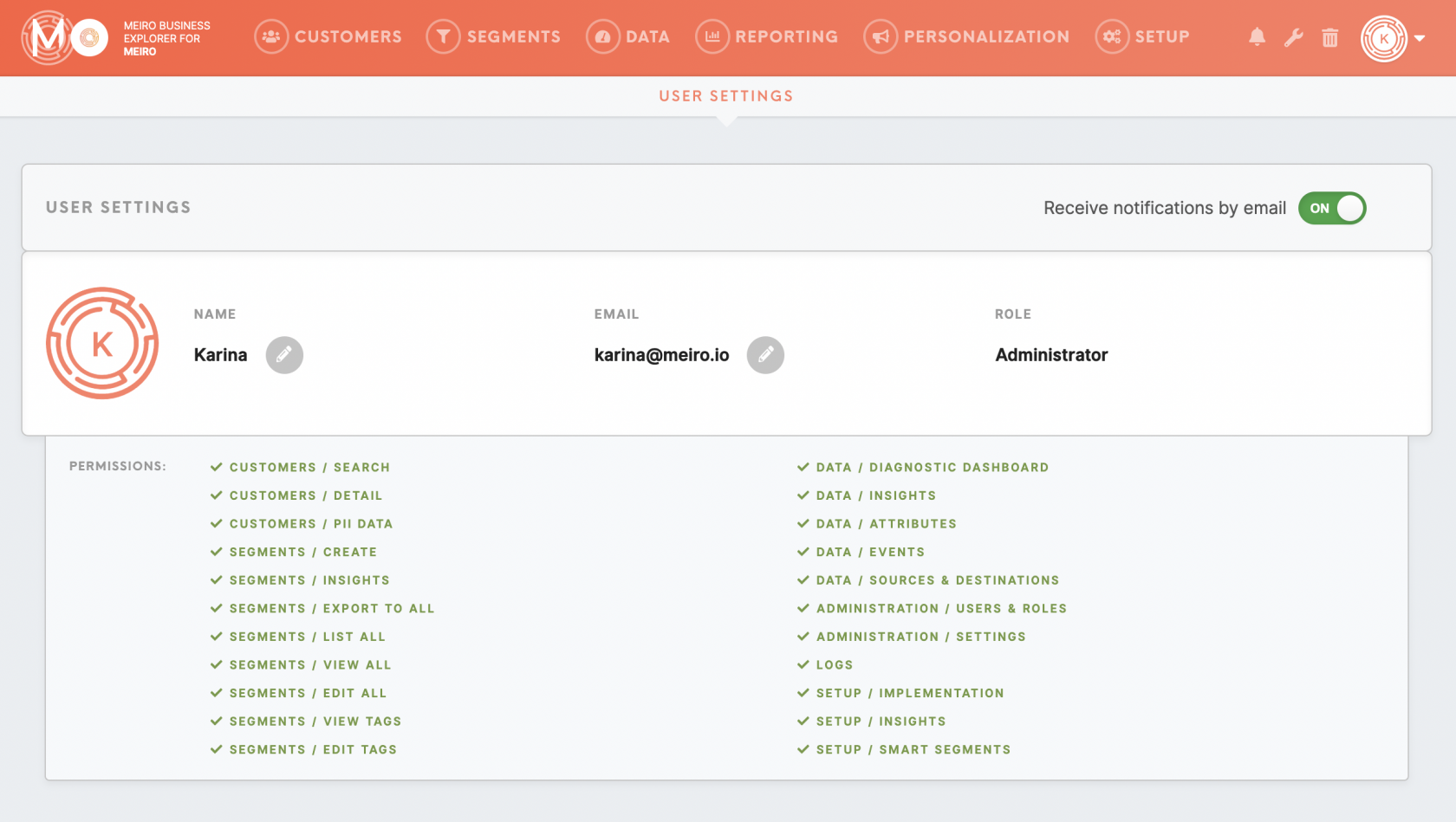The height and width of the screenshot is (822, 1456).
Task: Click the Data gauge icon
Action: pyautogui.click(x=602, y=37)
